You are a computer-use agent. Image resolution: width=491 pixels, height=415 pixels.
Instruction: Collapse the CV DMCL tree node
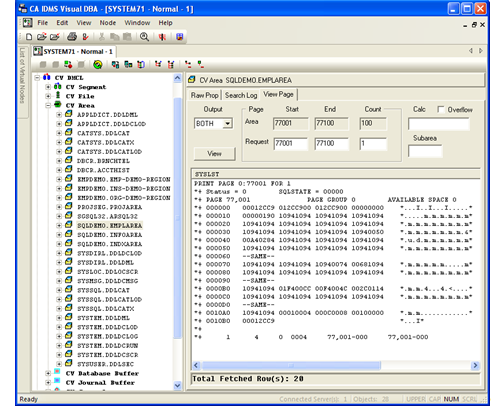click(37, 78)
